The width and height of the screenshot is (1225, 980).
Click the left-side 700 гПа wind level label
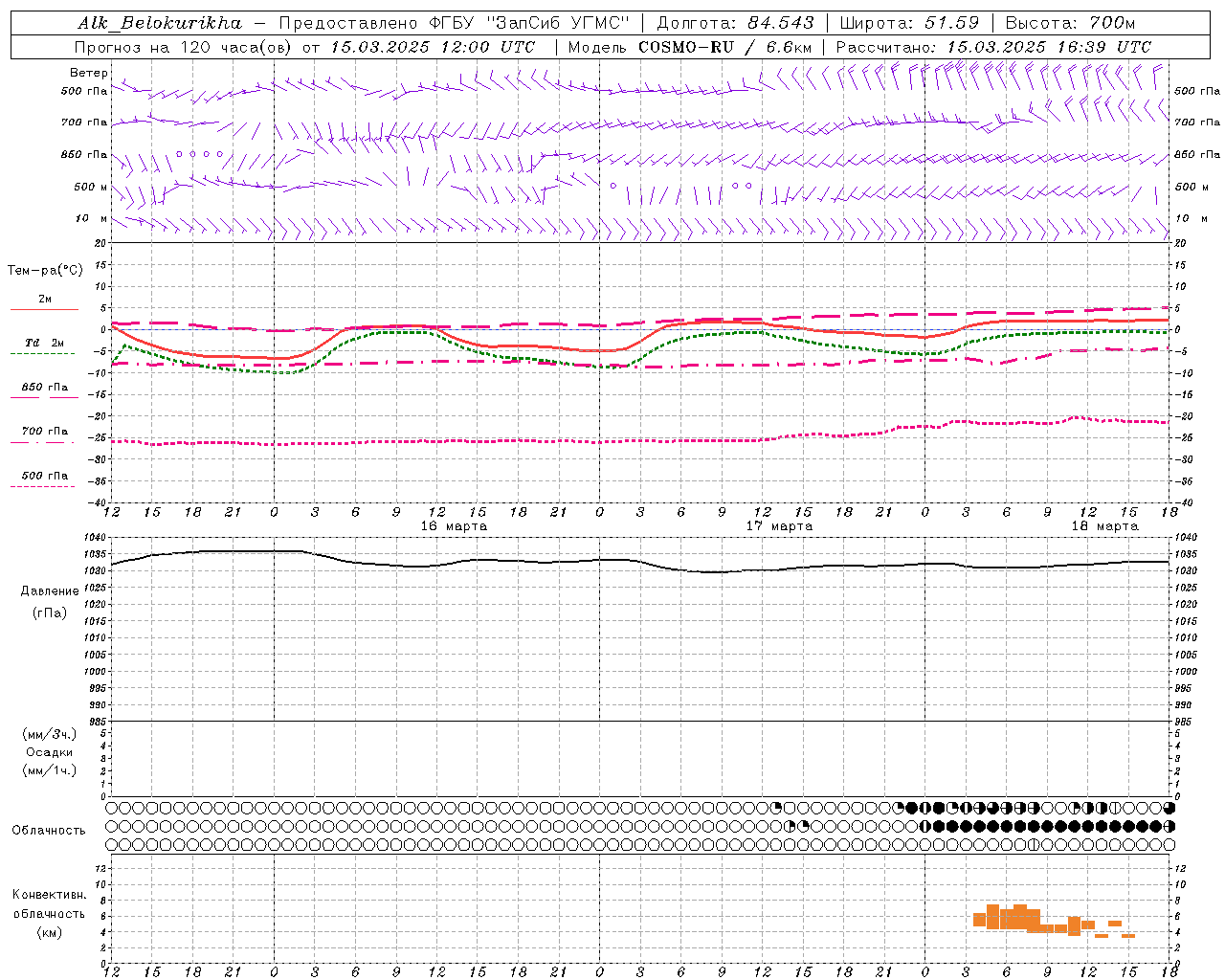[x=84, y=122]
